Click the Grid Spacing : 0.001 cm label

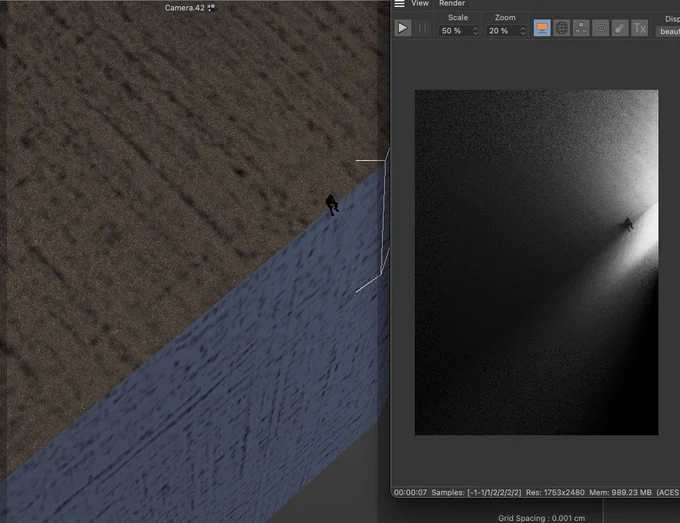(x=541, y=518)
